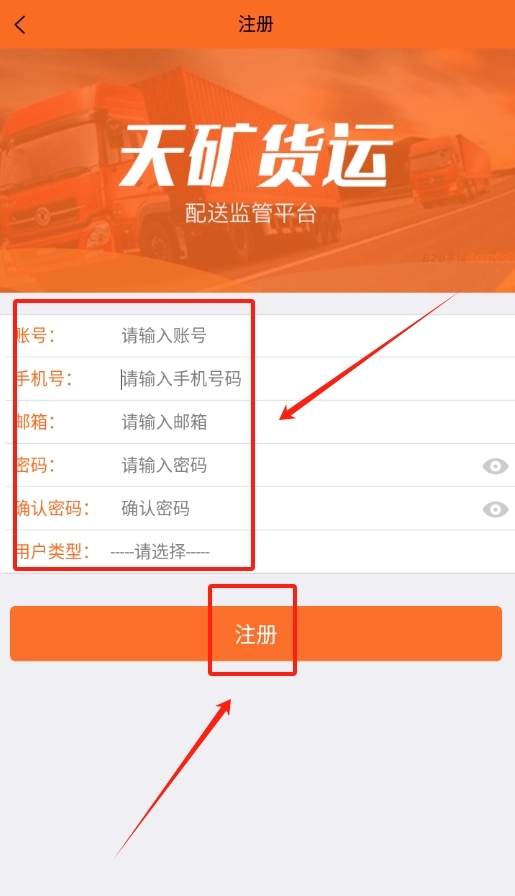
Task: Open the 用户类型 请选择 dropdown
Action: [160, 552]
